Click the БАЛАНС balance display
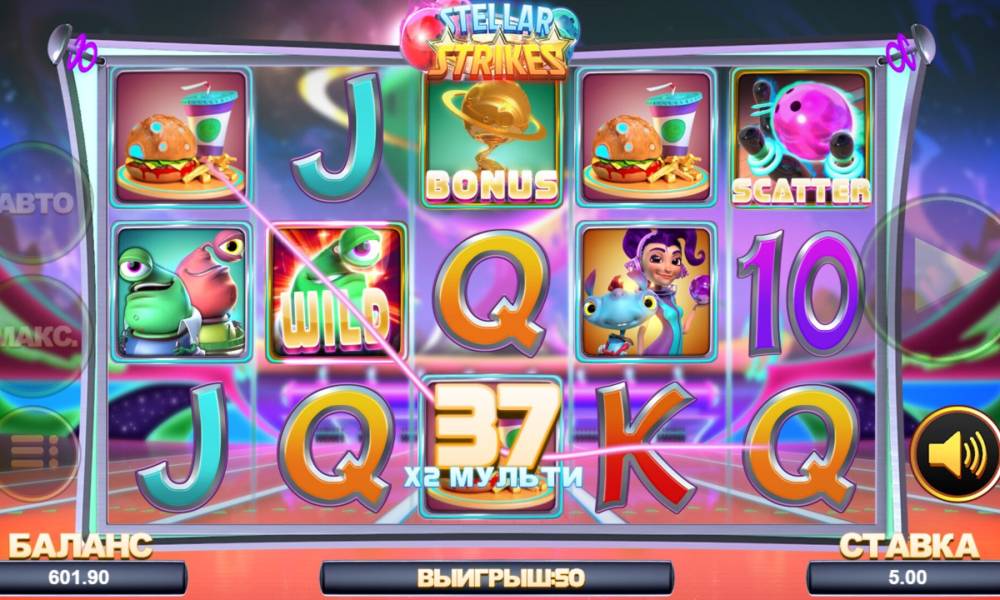This screenshot has width=1000, height=600. tap(92, 578)
